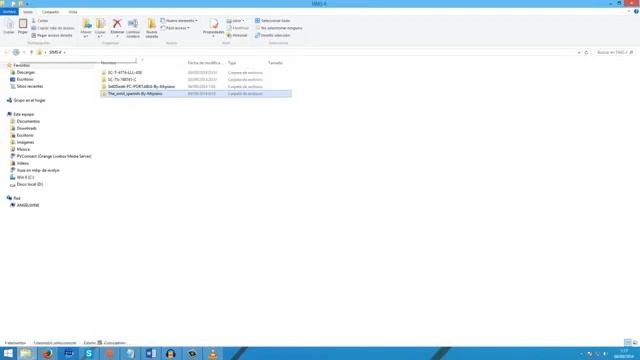The width and height of the screenshot is (640, 360).
Task: Sort by the Tamaño column header
Action: coord(275,63)
